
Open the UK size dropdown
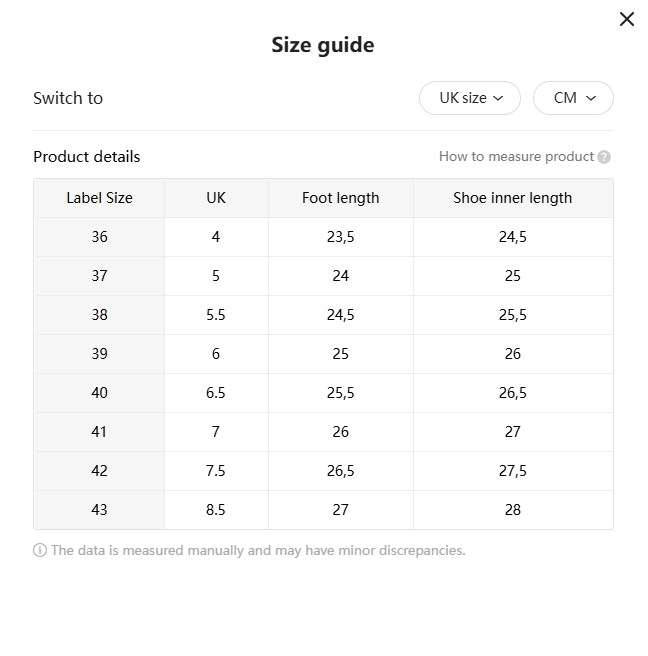pyautogui.click(x=469, y=98)
